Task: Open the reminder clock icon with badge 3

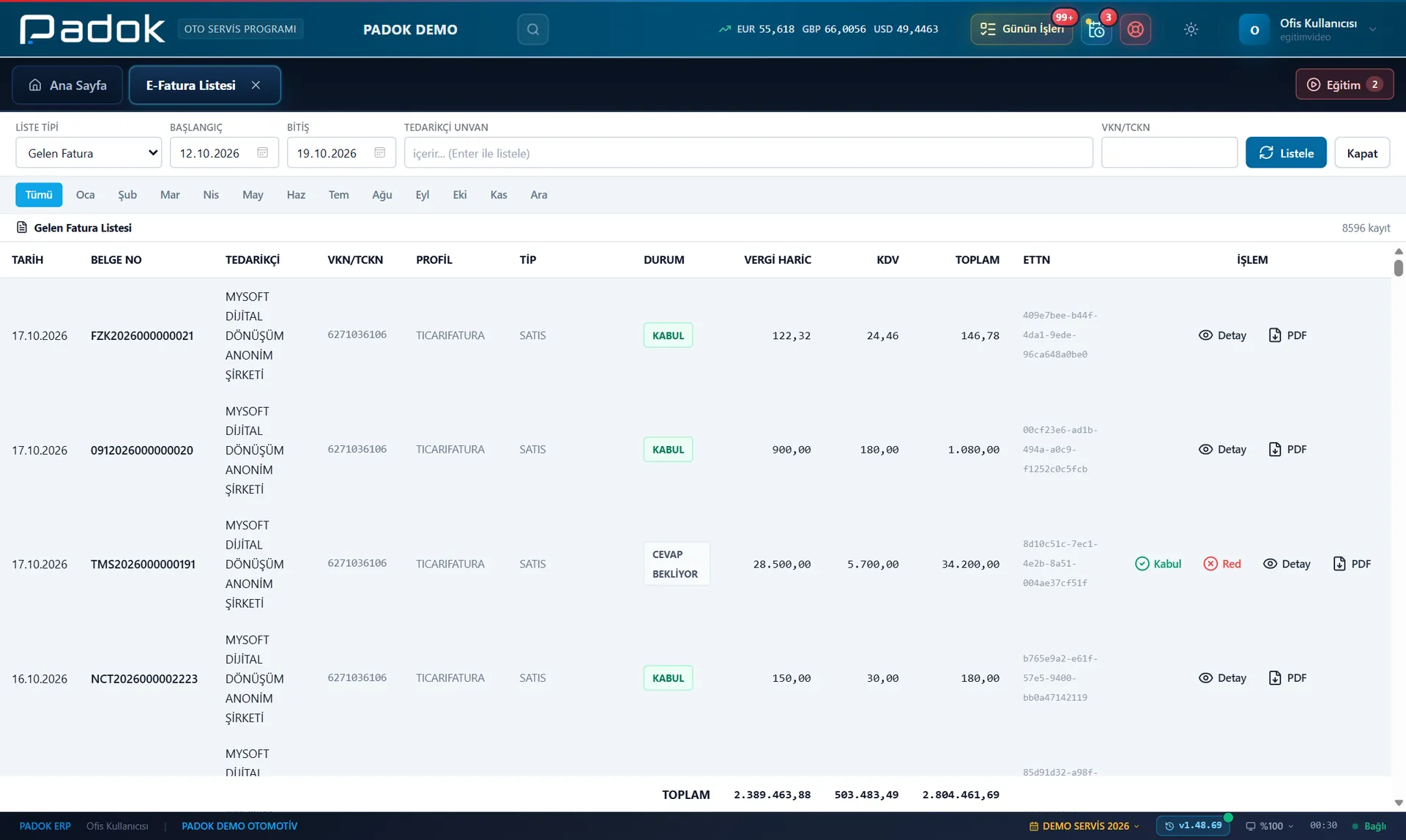Action: (x=1096, y=29)
